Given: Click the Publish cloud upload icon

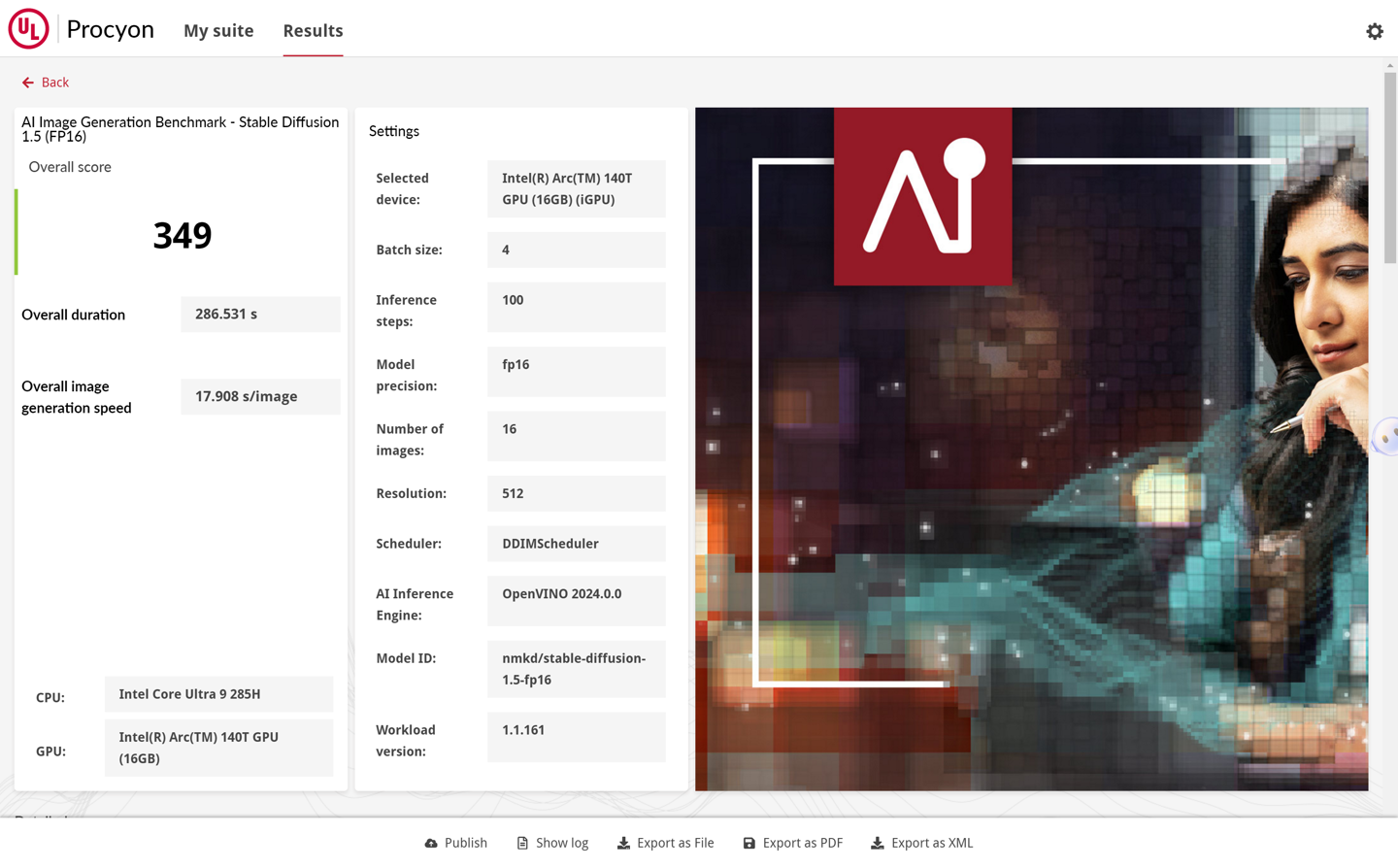Looking at the screenshot, I should [431, 843].
